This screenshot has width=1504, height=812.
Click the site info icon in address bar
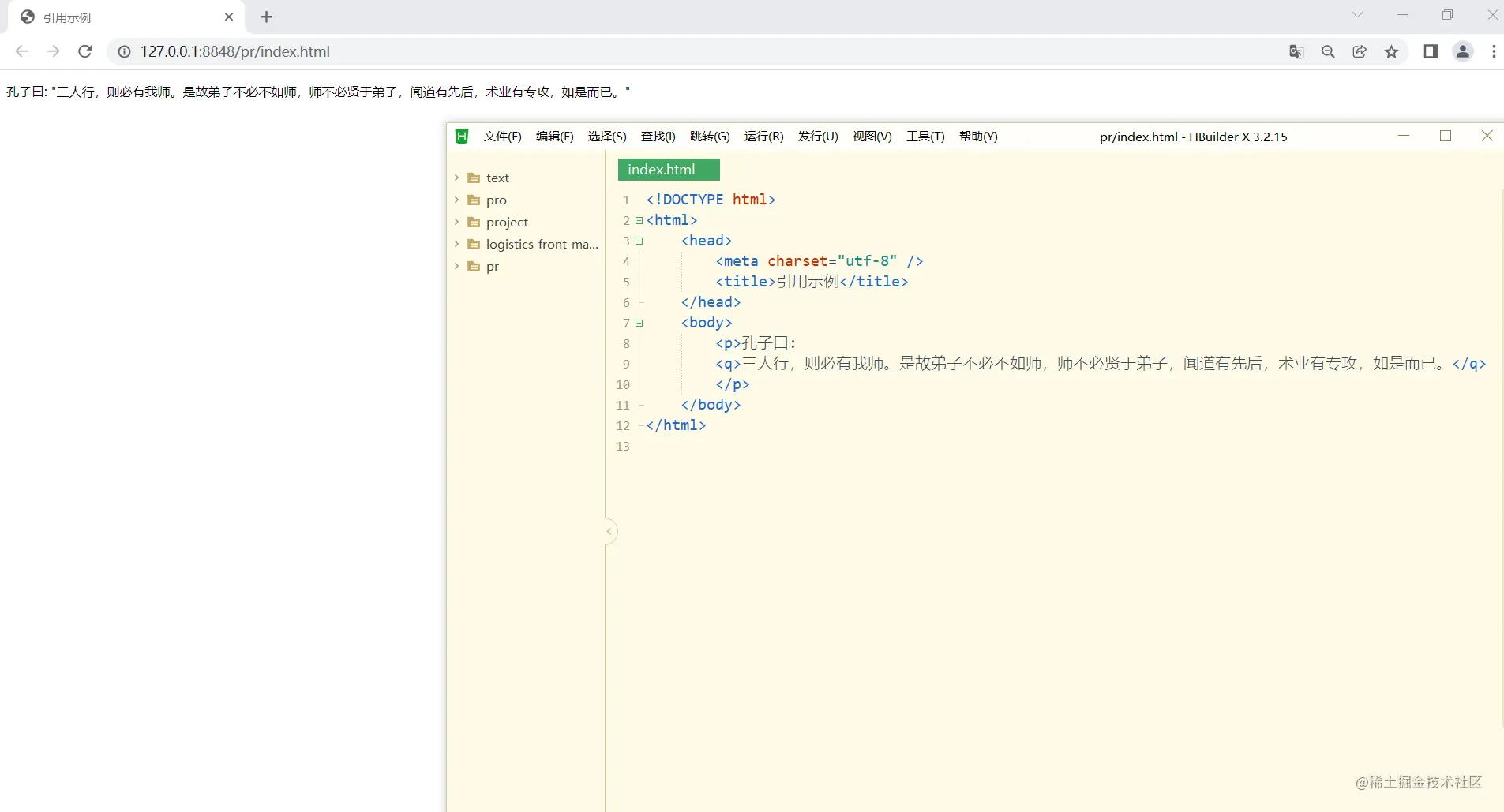[x=124, y=51]
